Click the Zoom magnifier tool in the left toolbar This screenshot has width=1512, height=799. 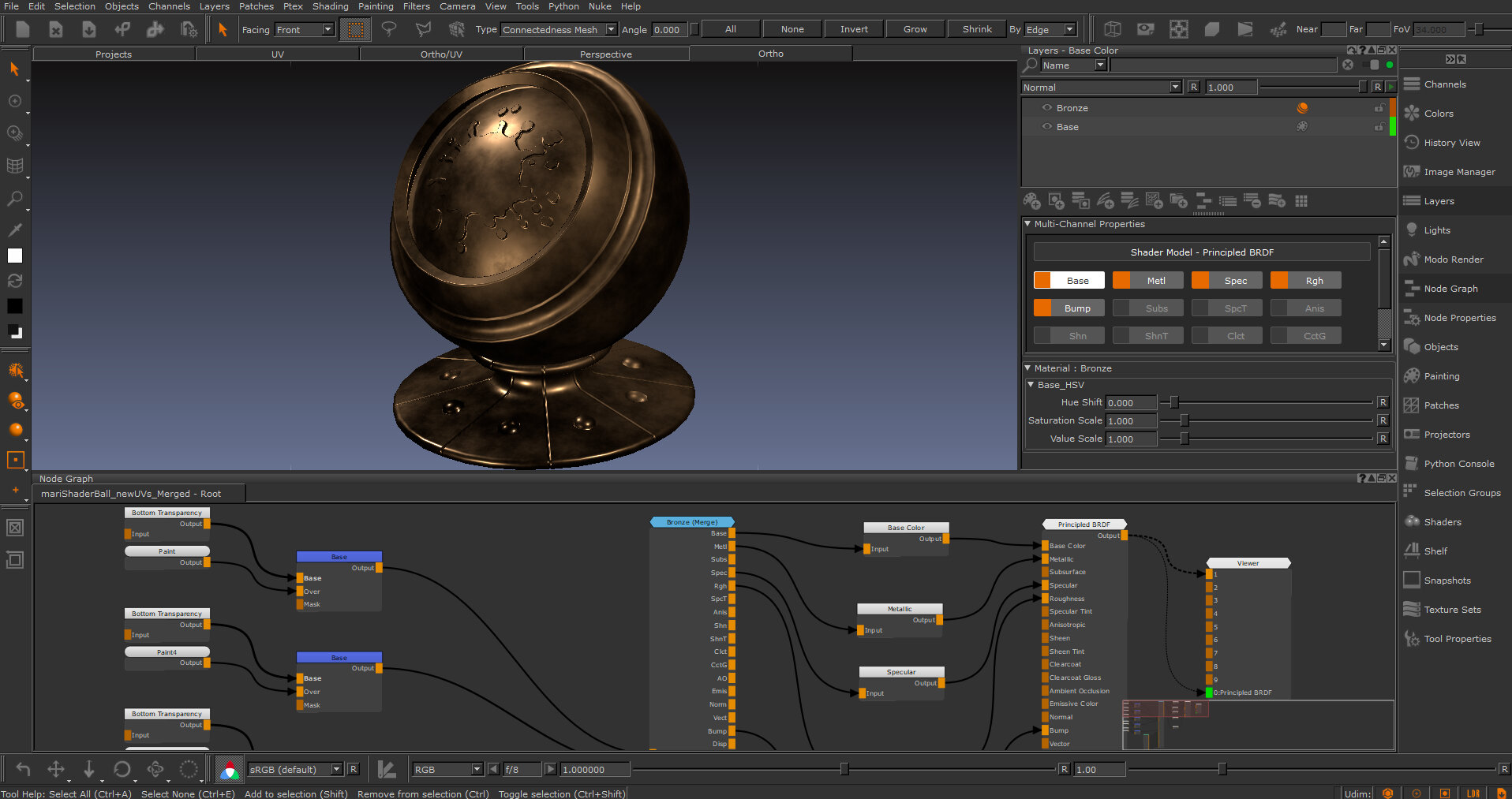(14, 199)
